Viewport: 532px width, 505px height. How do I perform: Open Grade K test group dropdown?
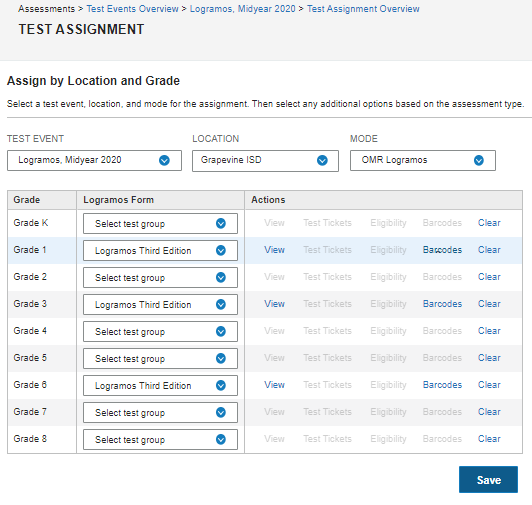[x=160, y=224]
